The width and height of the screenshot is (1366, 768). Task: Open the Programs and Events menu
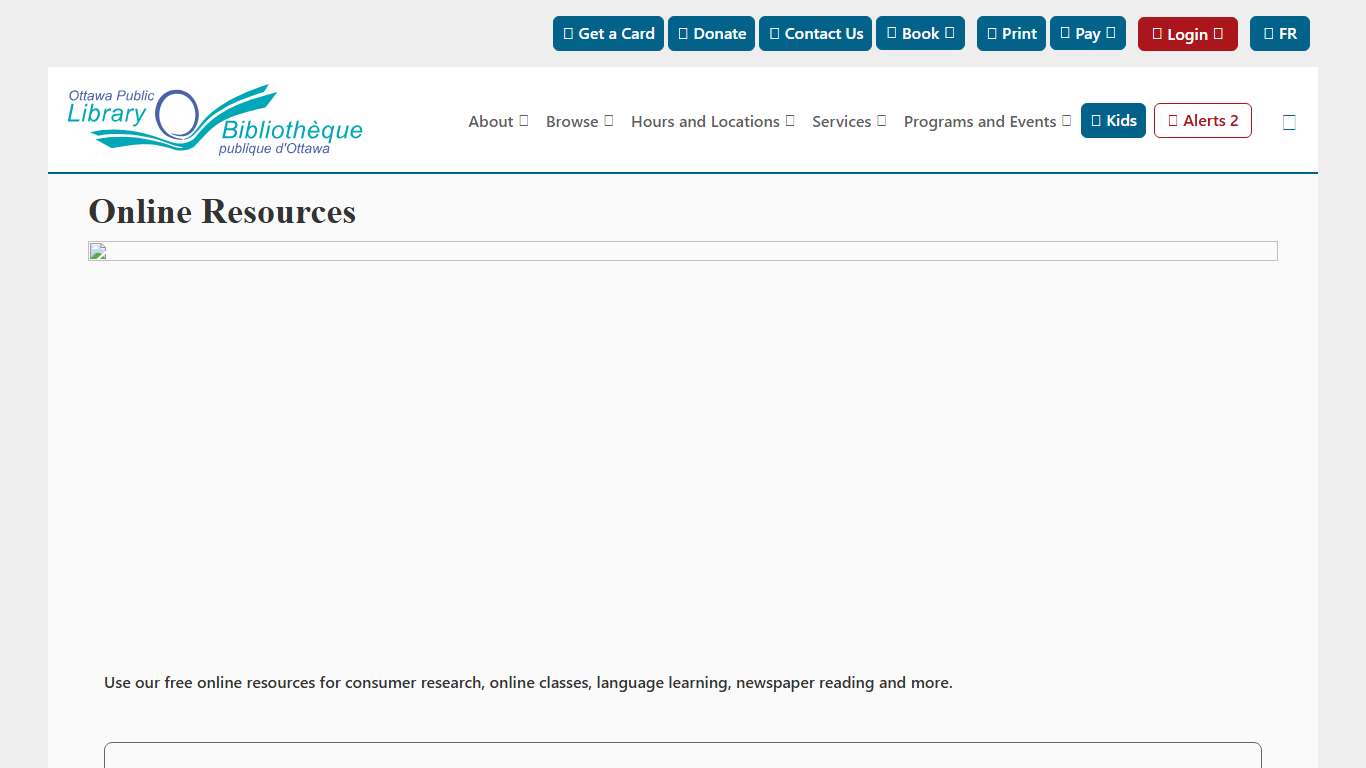[x=986, y=121]
